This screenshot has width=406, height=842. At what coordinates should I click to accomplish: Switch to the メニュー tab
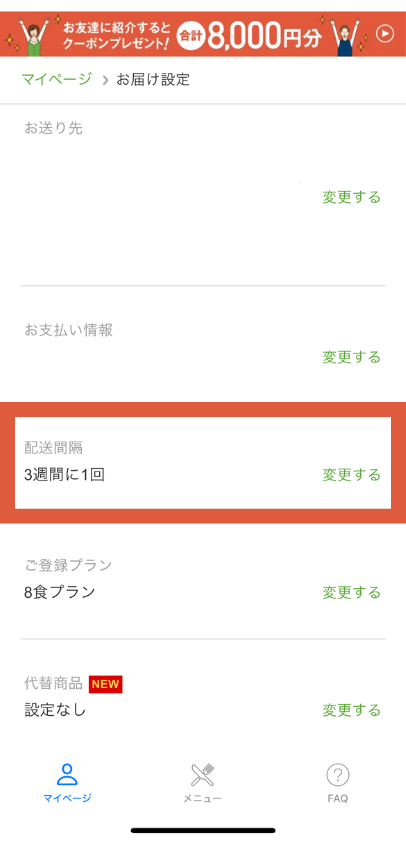202,799
